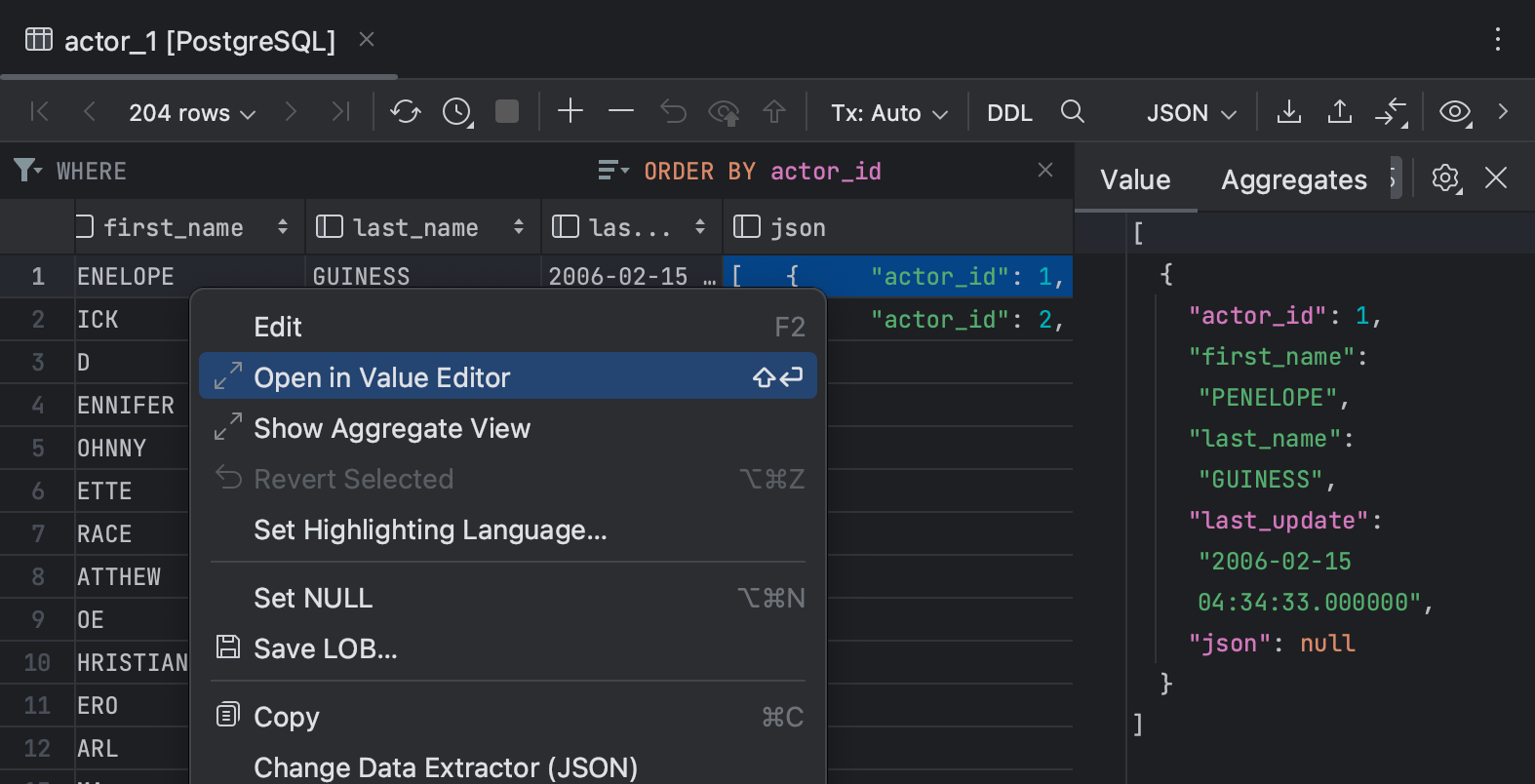Image resolution: width=1535 pixels, height=784 pixels.
Task: Delete row using the minus icon
Action: click(621, 112)
